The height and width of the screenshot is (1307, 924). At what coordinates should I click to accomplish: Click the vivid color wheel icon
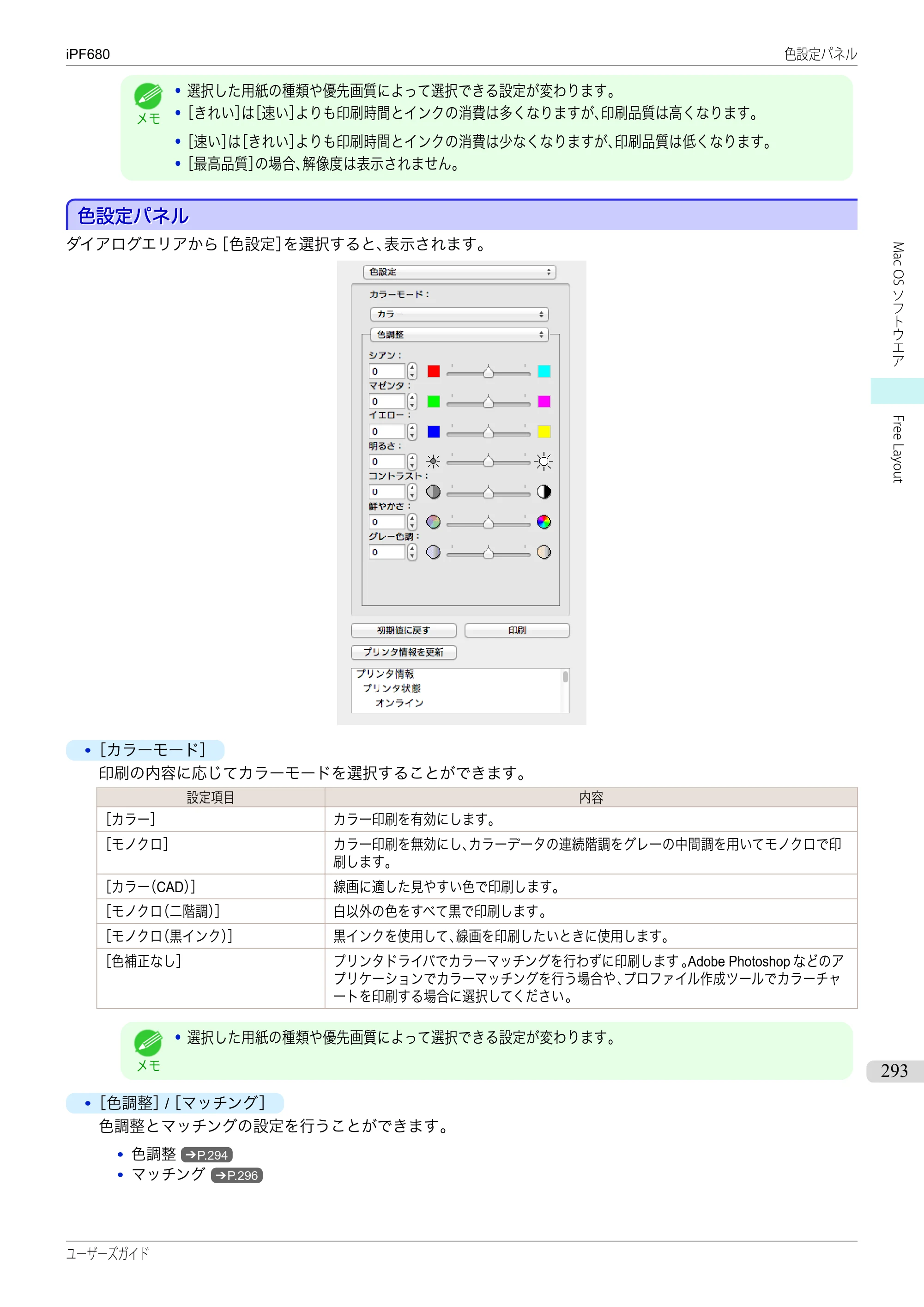[x=544, y=522]
